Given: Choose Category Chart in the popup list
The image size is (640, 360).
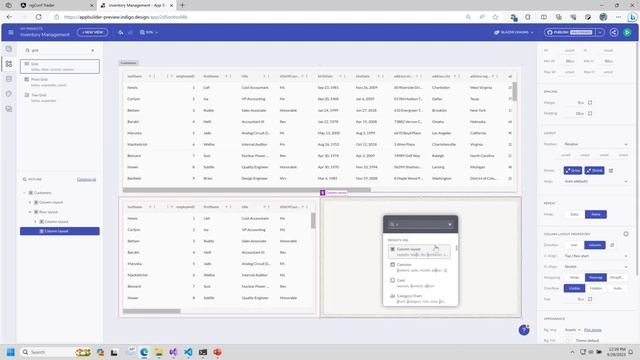Looking at the screenshot, I should [x=419, y=298].
